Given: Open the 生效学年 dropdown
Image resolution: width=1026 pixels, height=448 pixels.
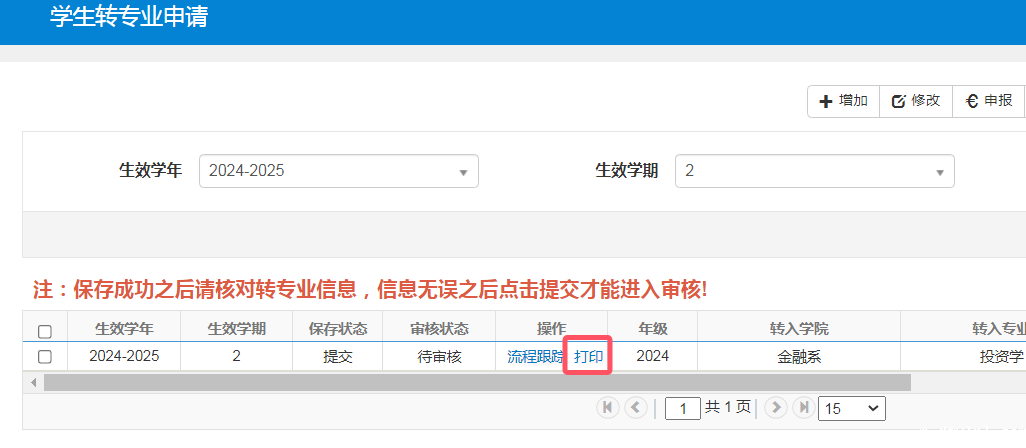Looking at the screenshot, I should 338,171.
